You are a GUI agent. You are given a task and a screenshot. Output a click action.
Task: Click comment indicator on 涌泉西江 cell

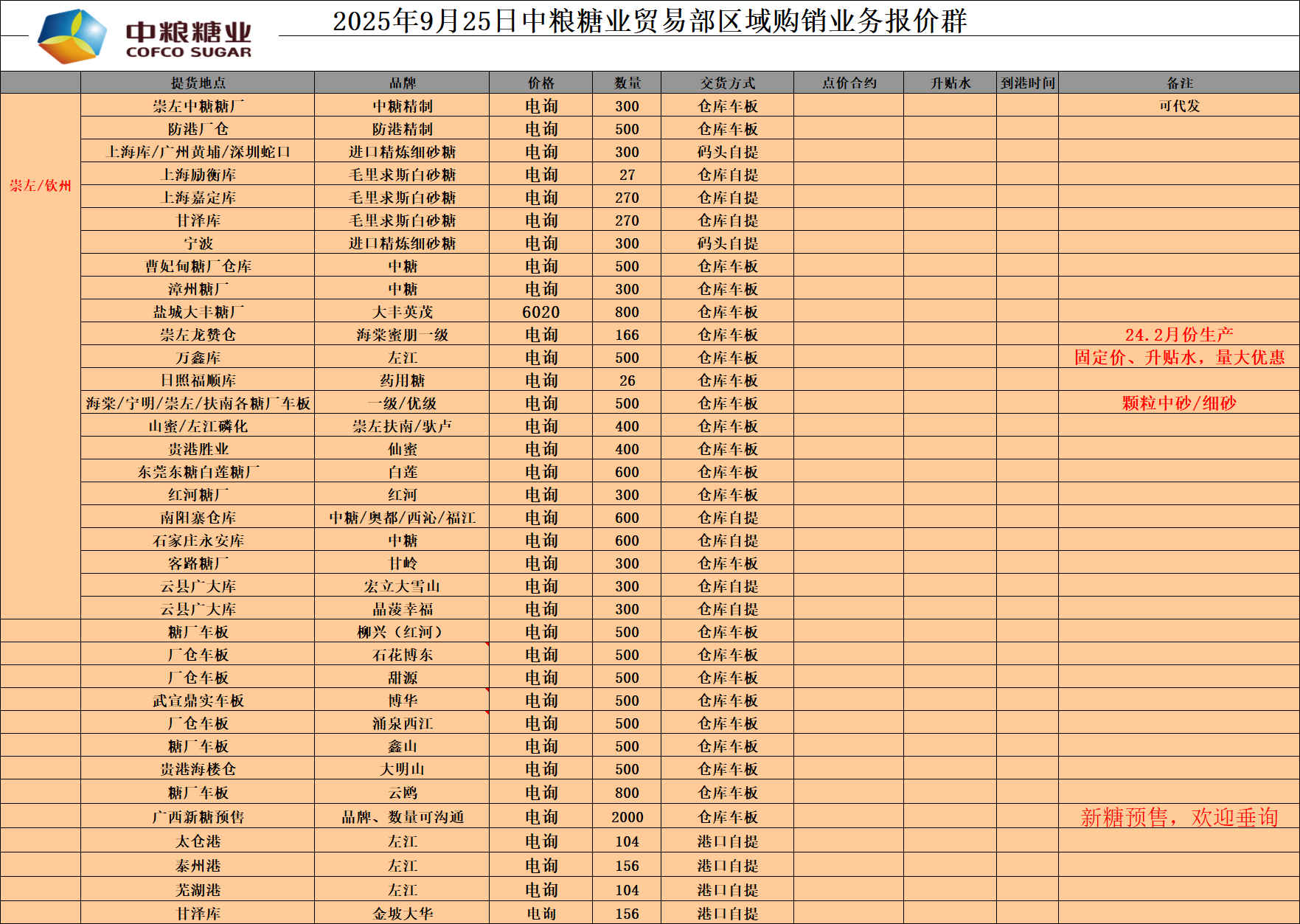(487, 714)
